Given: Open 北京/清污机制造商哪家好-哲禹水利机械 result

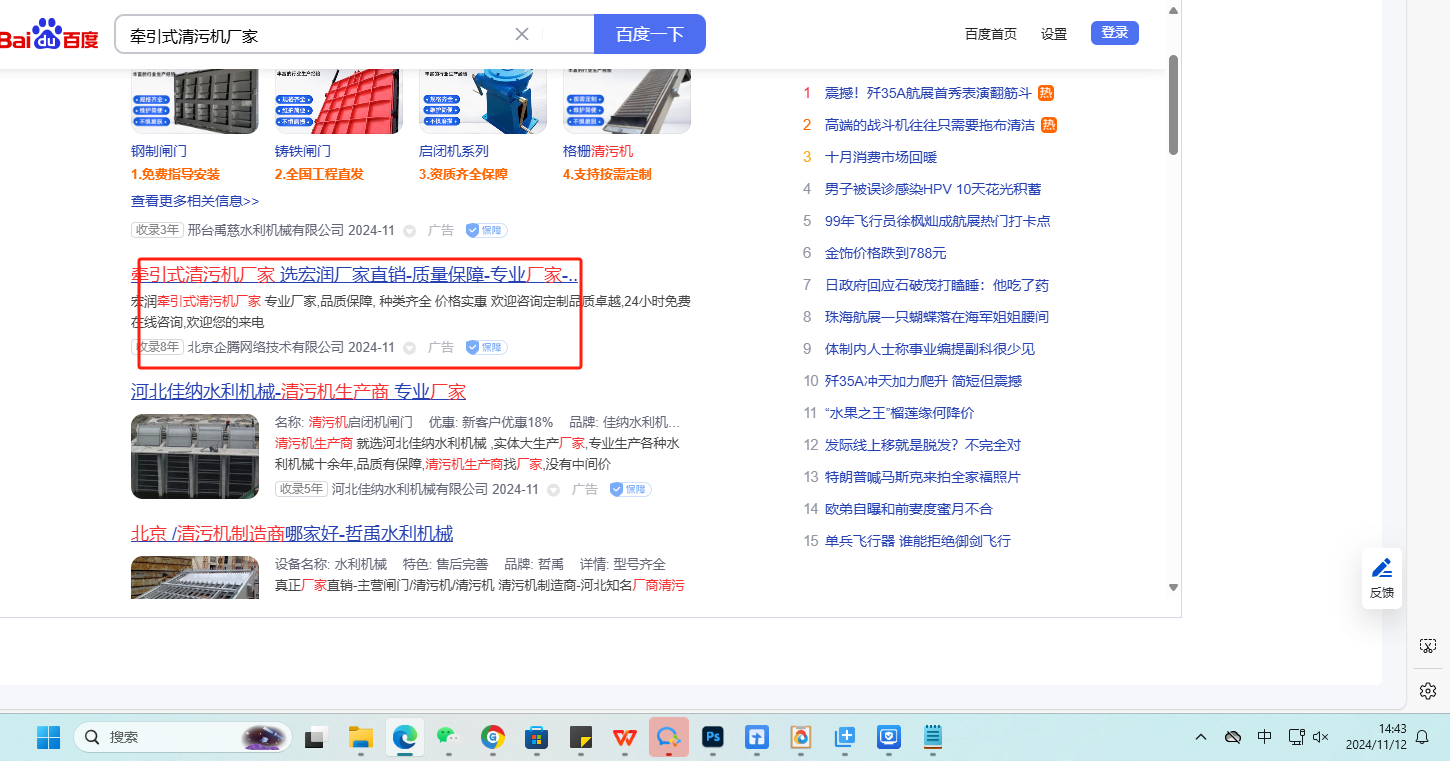Looking at the screenshot, I should click(292, 534).
